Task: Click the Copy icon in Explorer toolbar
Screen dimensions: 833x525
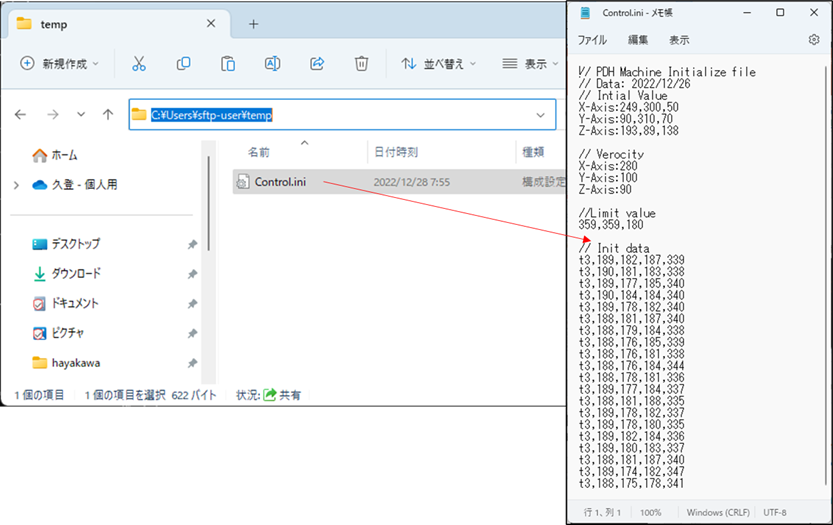Action: [183, 63]
